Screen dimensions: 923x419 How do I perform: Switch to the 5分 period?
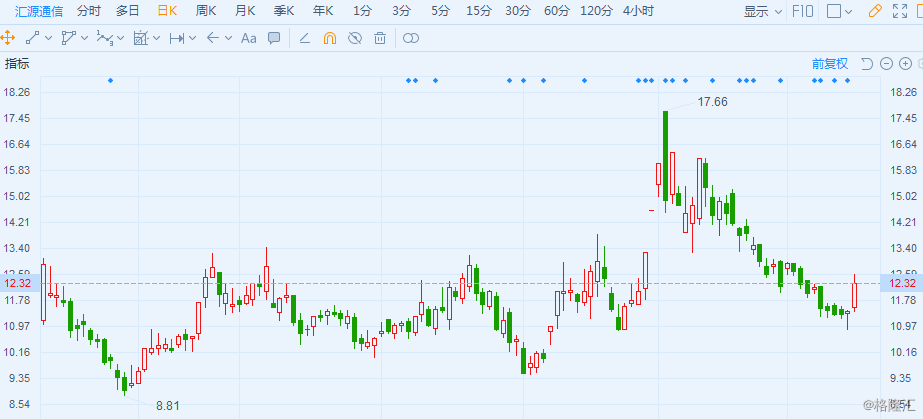(x=440, y=11)
